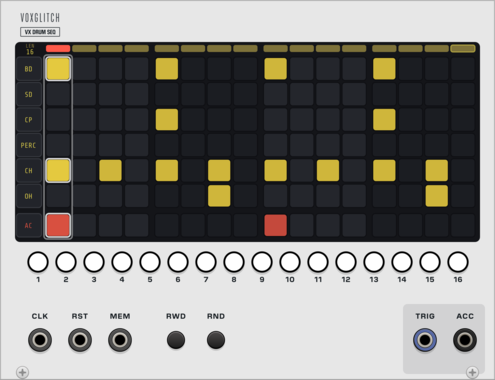Click the ACC output jack
The height and width of the screenshot is (380, 495).
click(465, 340)
